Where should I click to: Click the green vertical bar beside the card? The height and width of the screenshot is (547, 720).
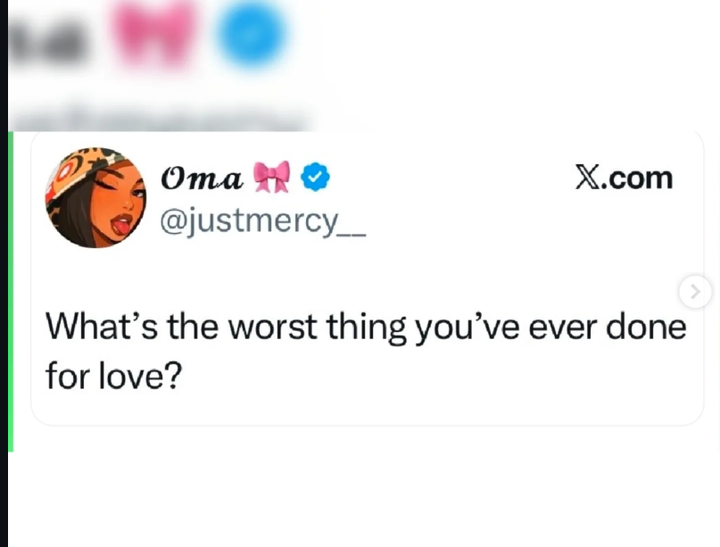tap(10, 290)
